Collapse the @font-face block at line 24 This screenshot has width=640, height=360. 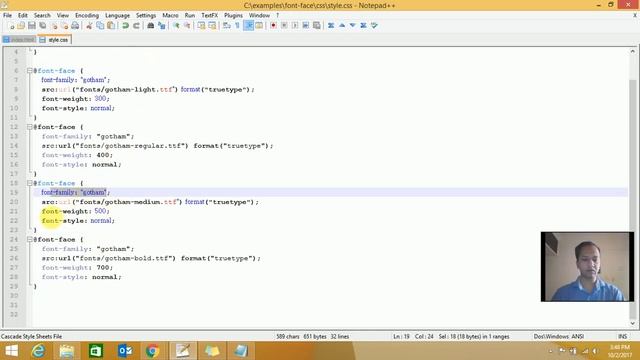(x=29, y=240)
